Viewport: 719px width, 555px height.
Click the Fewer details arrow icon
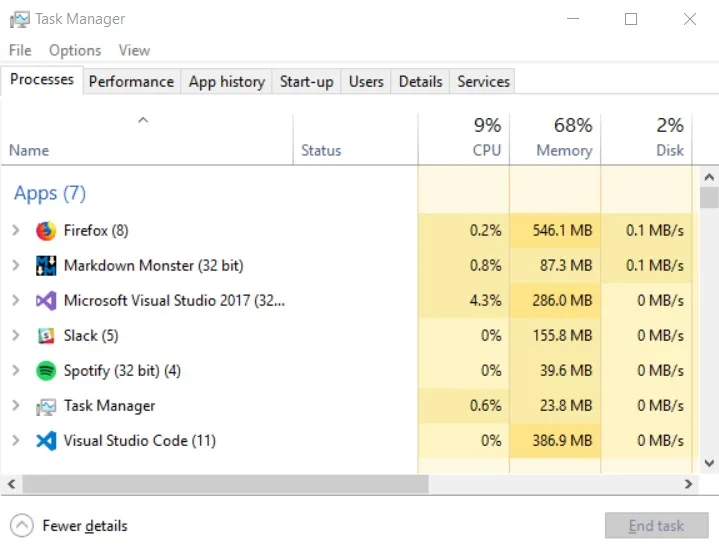22,525
